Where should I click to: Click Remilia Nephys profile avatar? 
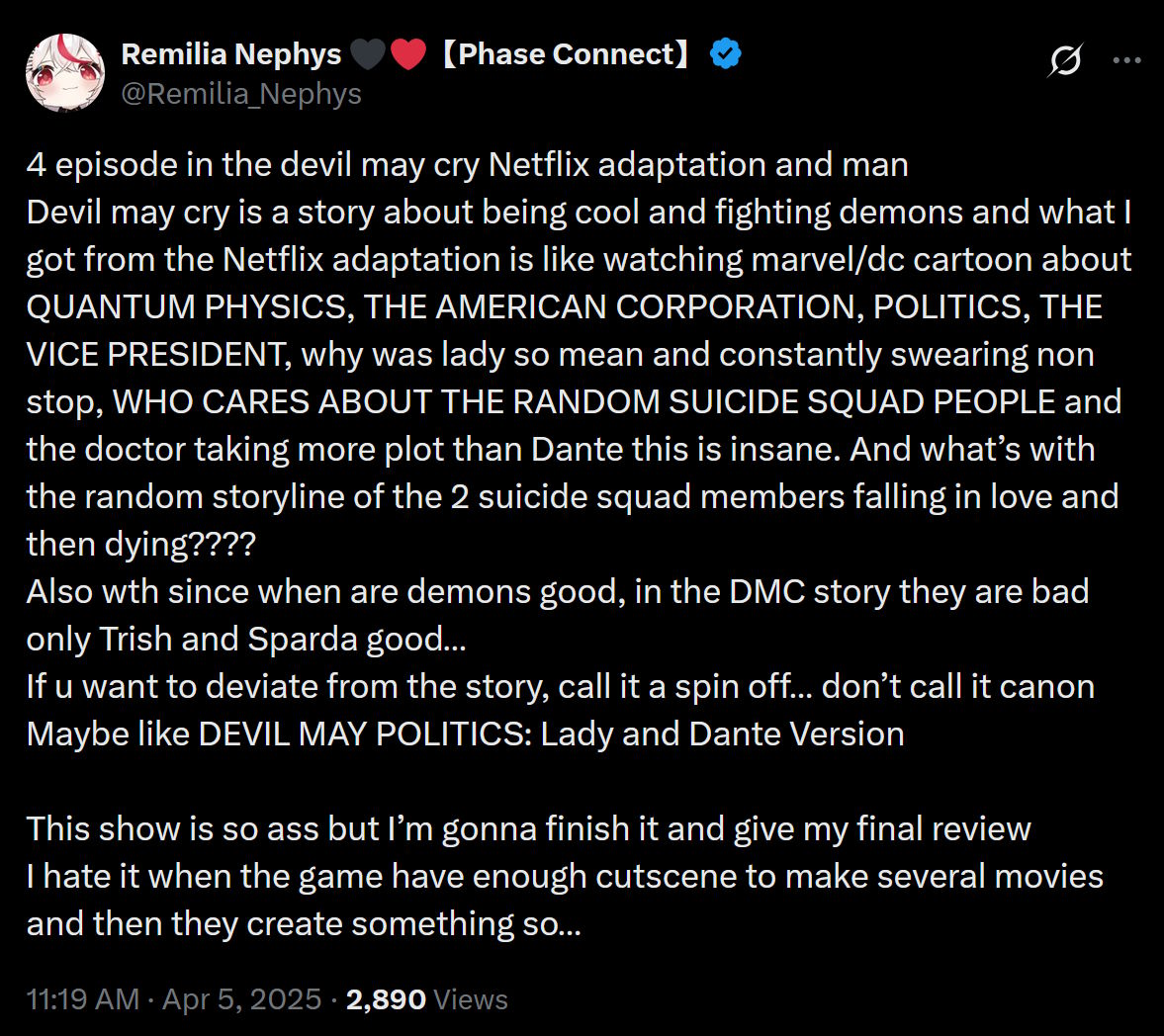(65, 73)
